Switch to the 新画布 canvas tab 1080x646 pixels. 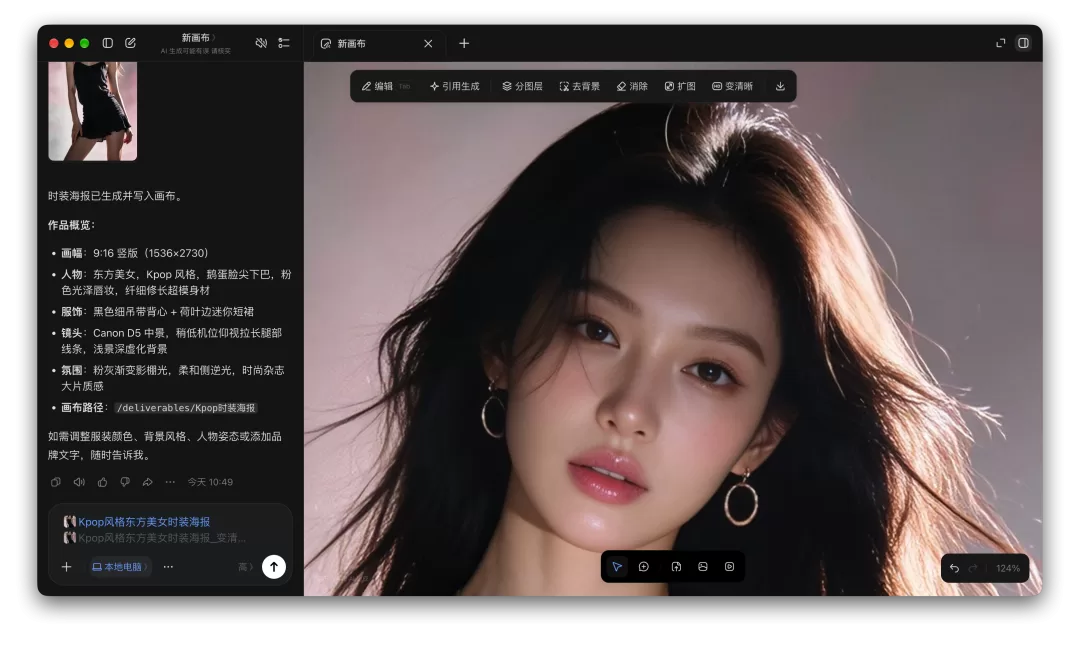(377, 43)
